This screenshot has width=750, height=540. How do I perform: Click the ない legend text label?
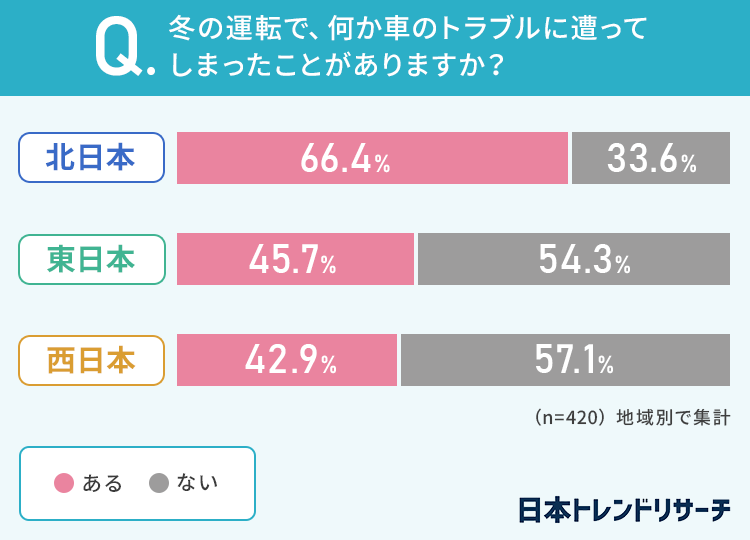(x=197, y=483)
